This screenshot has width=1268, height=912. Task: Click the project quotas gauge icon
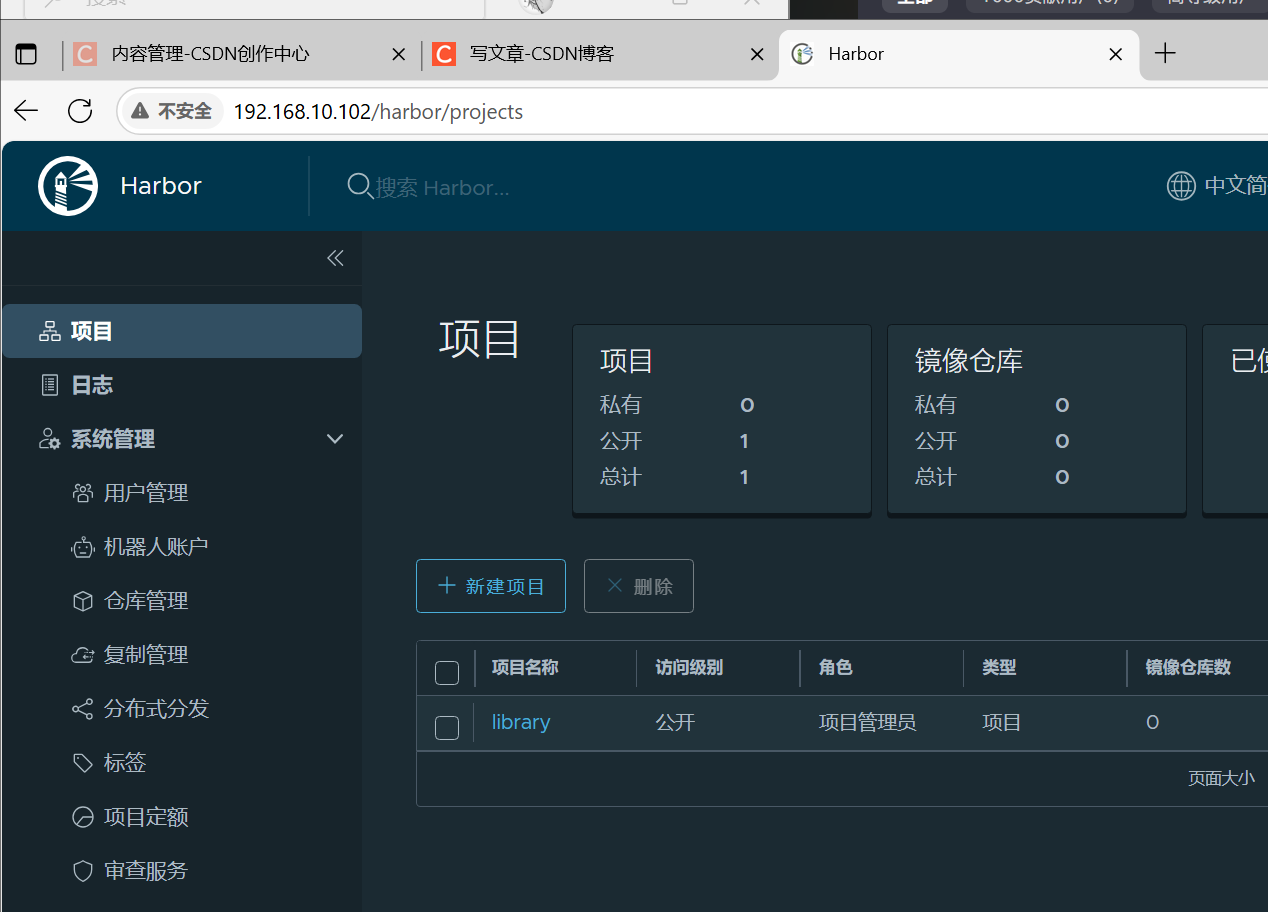click(x=83, y=817)
